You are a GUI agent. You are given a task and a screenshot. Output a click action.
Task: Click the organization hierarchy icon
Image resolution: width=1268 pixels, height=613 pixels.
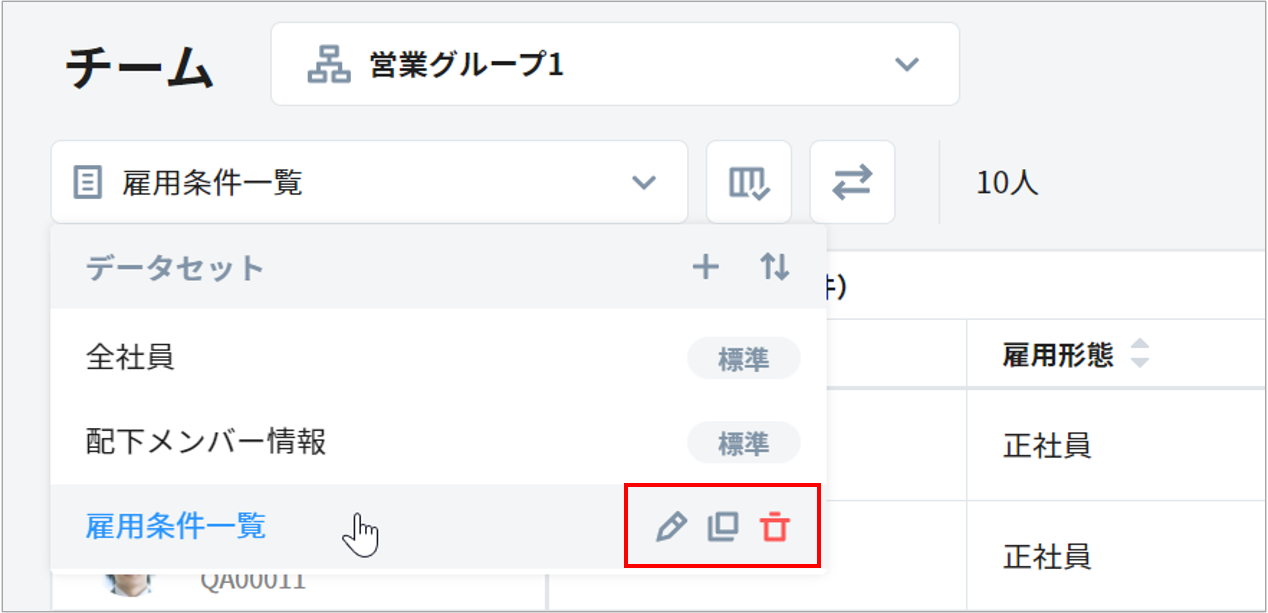(x=328, y=66)
